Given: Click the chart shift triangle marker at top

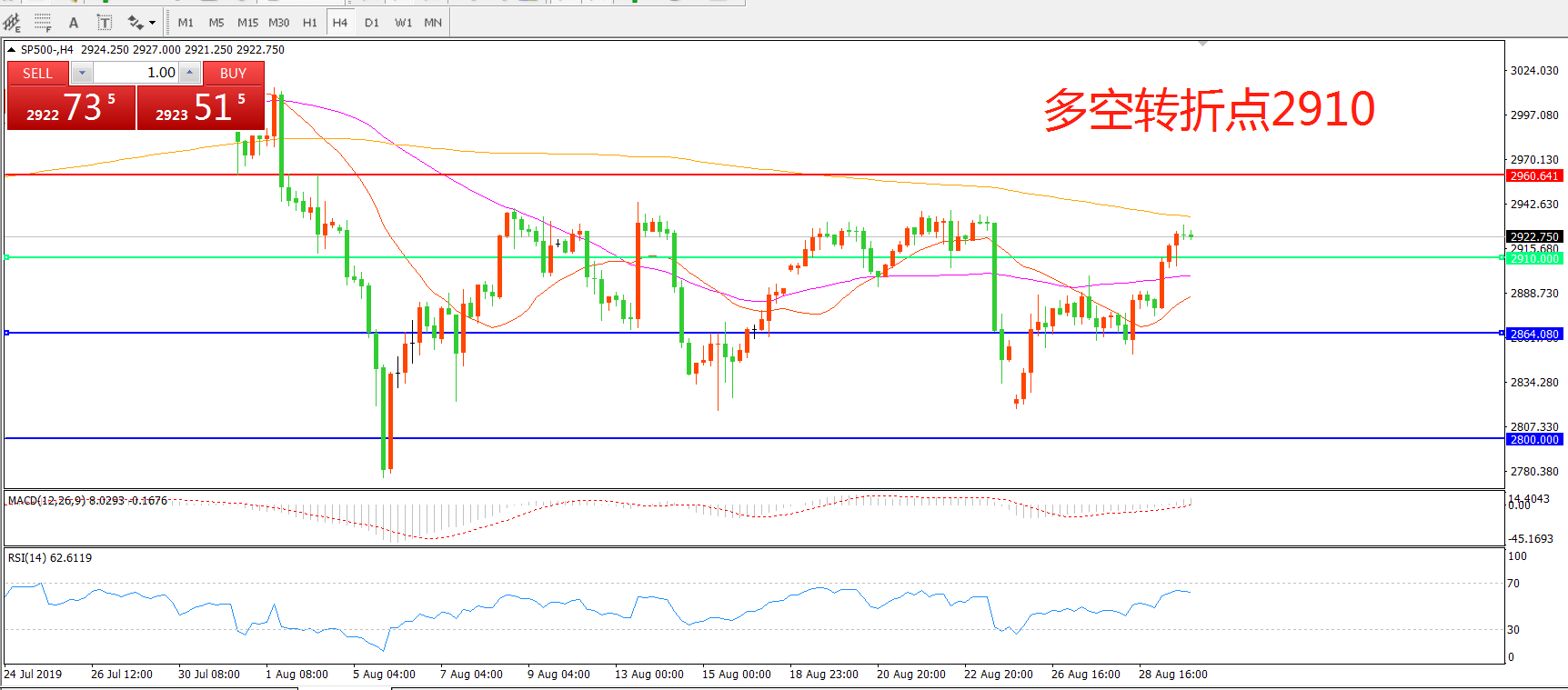Looking at the screenshot, I should click(x=1203, y=44).
